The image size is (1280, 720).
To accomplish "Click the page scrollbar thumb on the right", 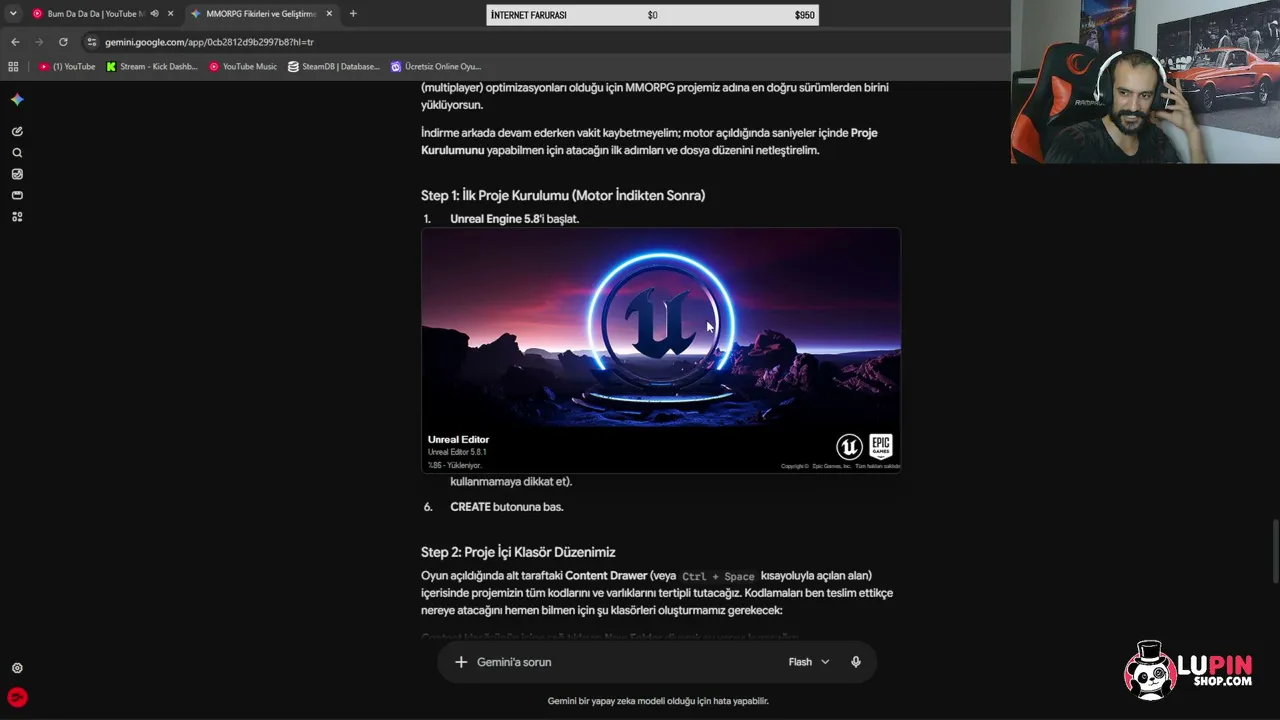I will [x=1276, y=550].
